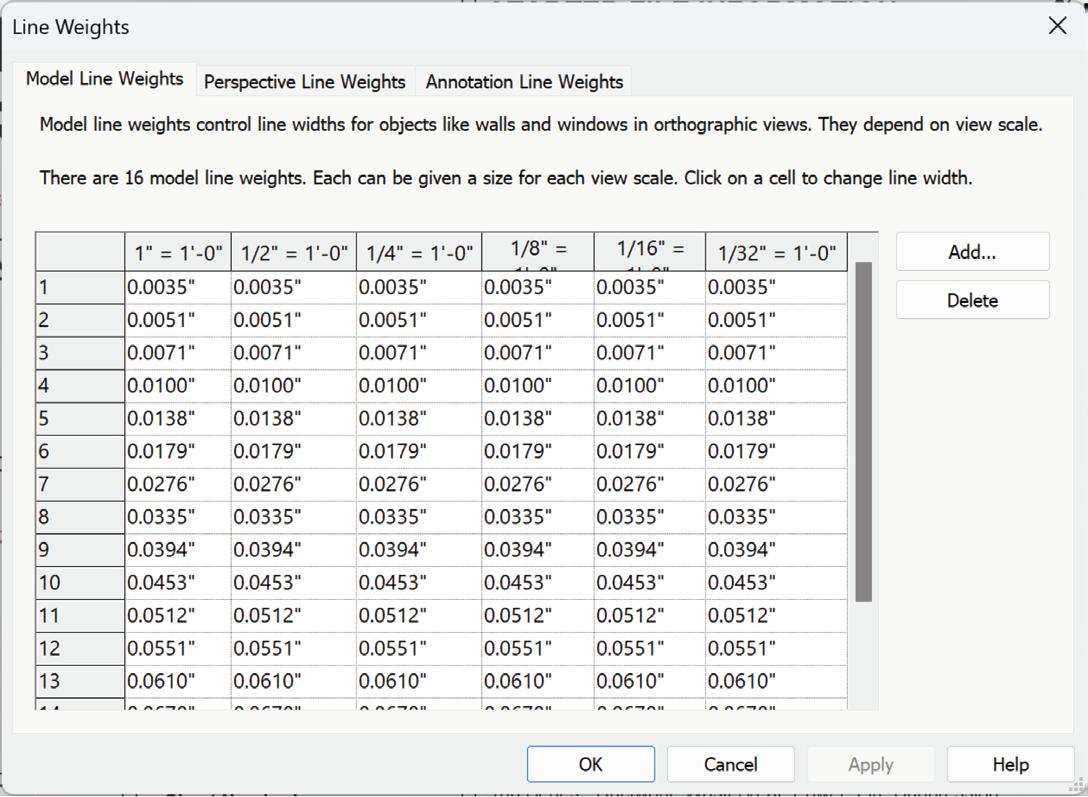This screenshot has height=797, width=1088.
Task: Switch to Perspective Line Weights tab
Action: [x=305, y=81]
